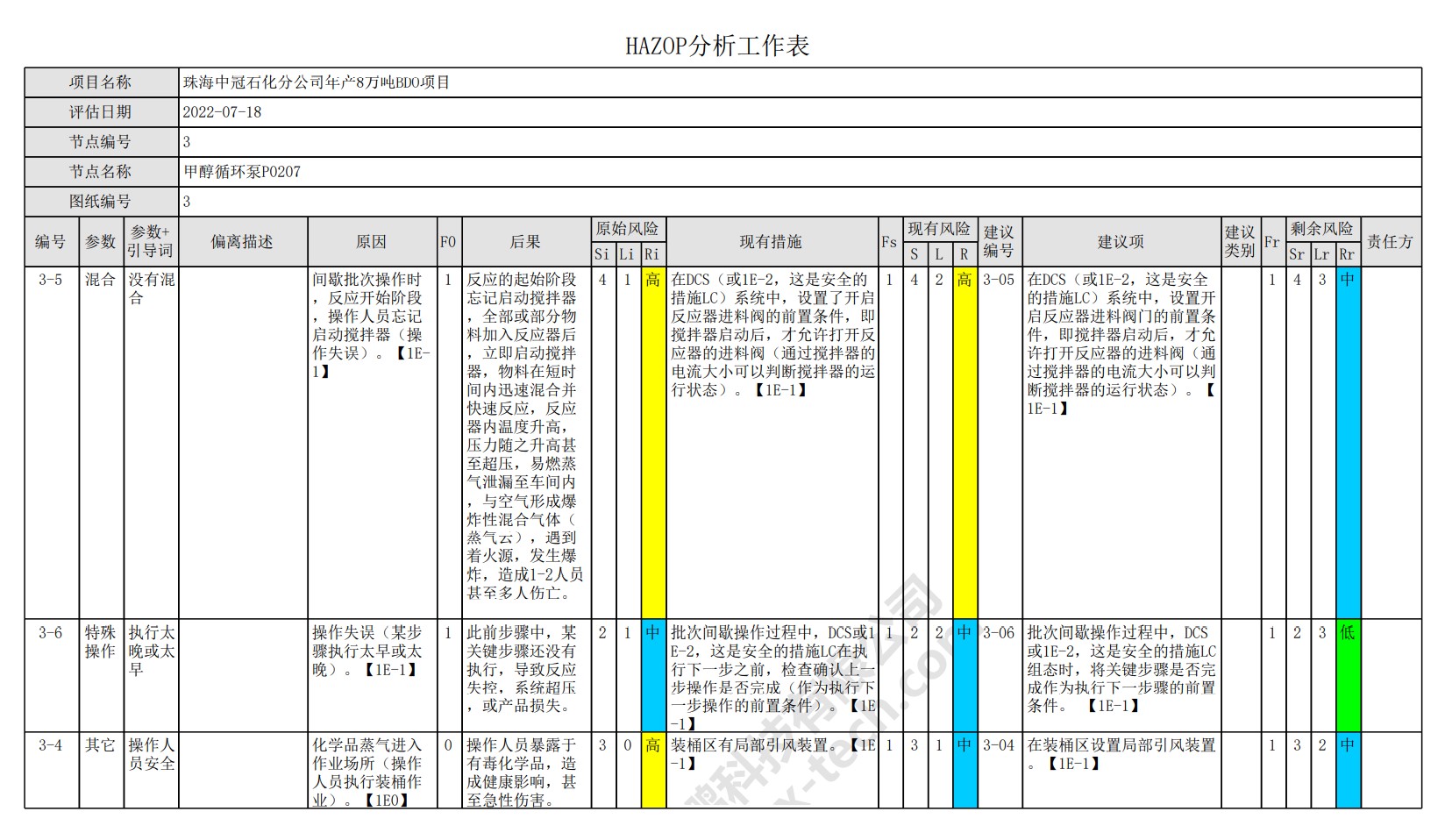
Task: Select the '项目名称' label cell
Action: [x=102, y=82]
